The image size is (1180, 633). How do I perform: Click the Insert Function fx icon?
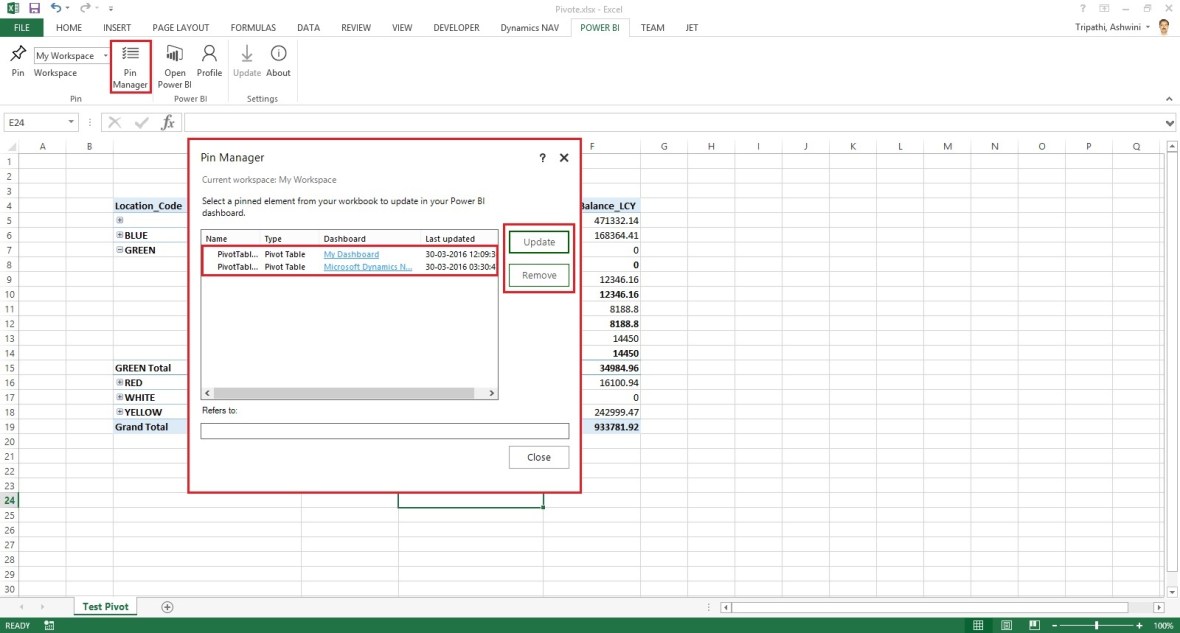pyautogui.click(x=168, y=121)
